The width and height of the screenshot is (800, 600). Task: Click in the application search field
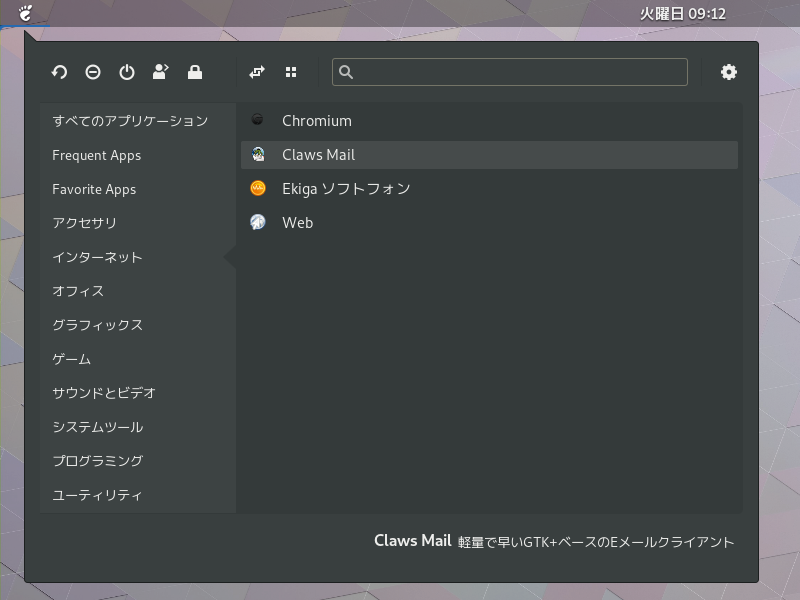(510, 72)
